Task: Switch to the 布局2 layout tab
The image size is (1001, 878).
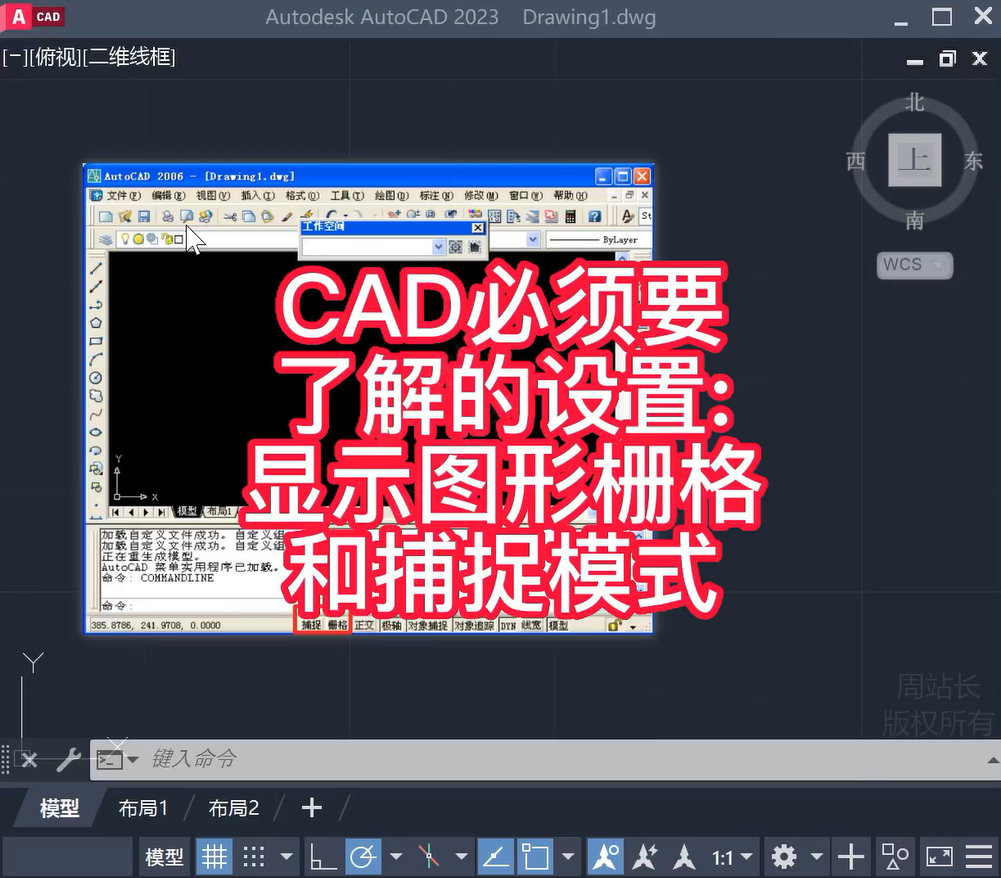Action: coord(233,808)
